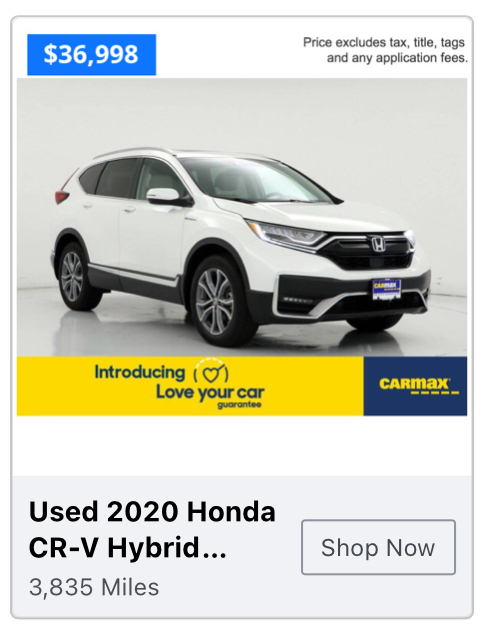Click the CarMax license plate on bumper

click(387, 289)
